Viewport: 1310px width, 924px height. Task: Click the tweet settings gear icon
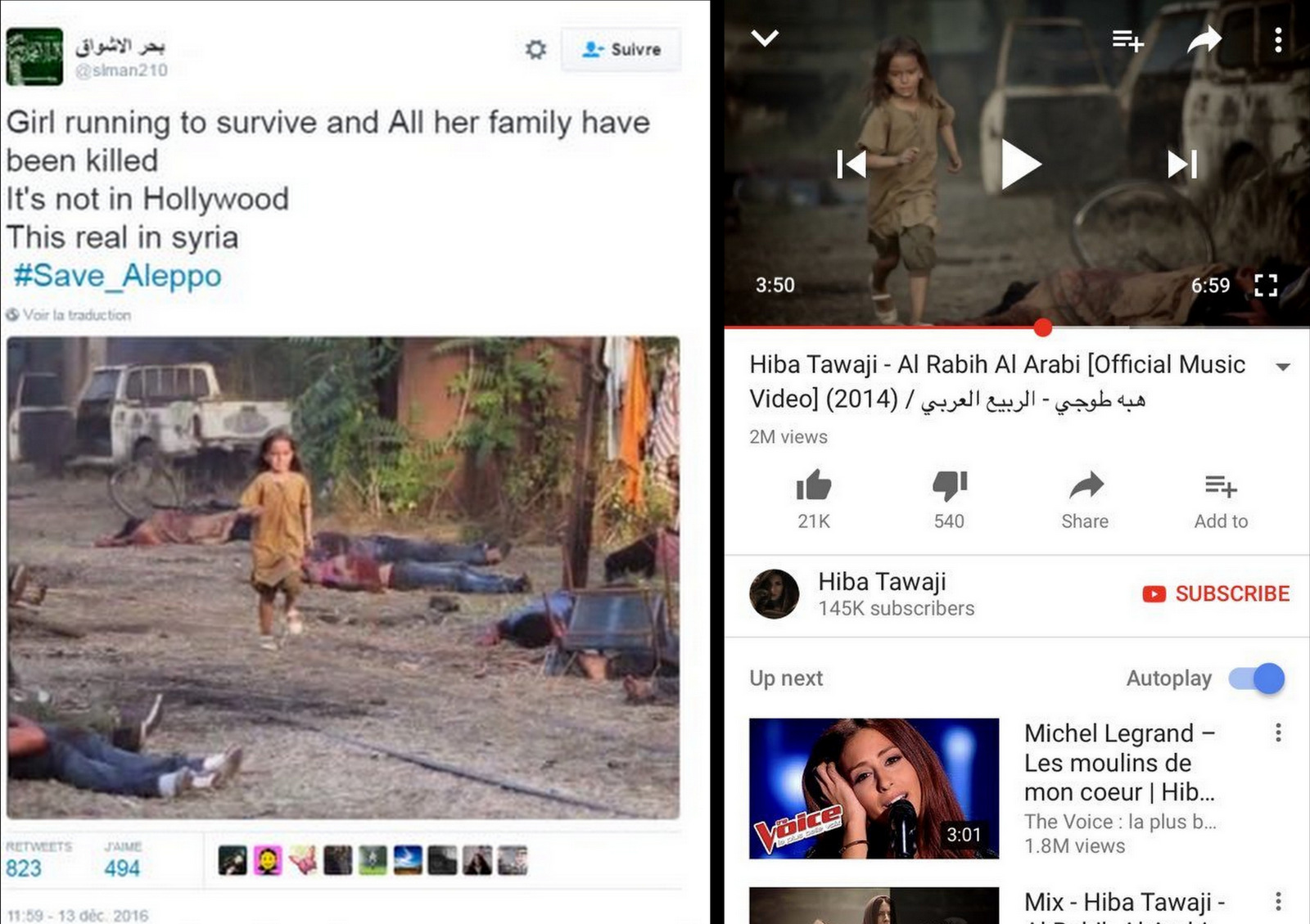[535, 50]
